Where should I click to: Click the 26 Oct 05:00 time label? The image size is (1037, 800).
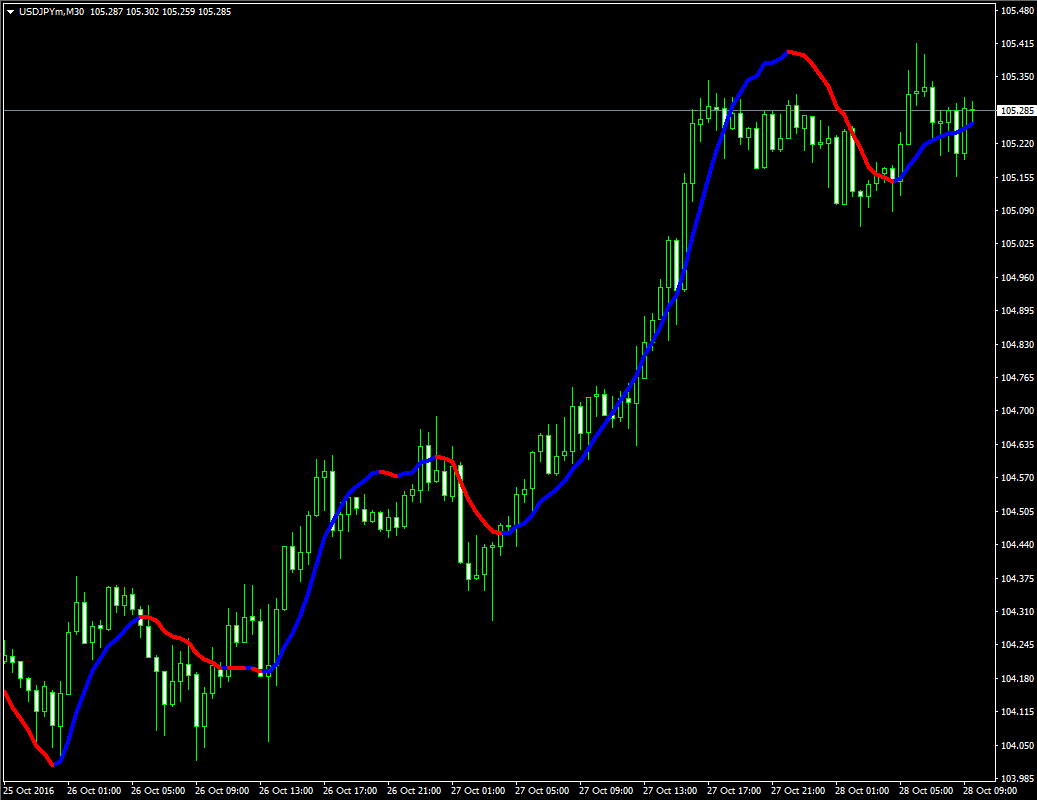click(158, 791)
